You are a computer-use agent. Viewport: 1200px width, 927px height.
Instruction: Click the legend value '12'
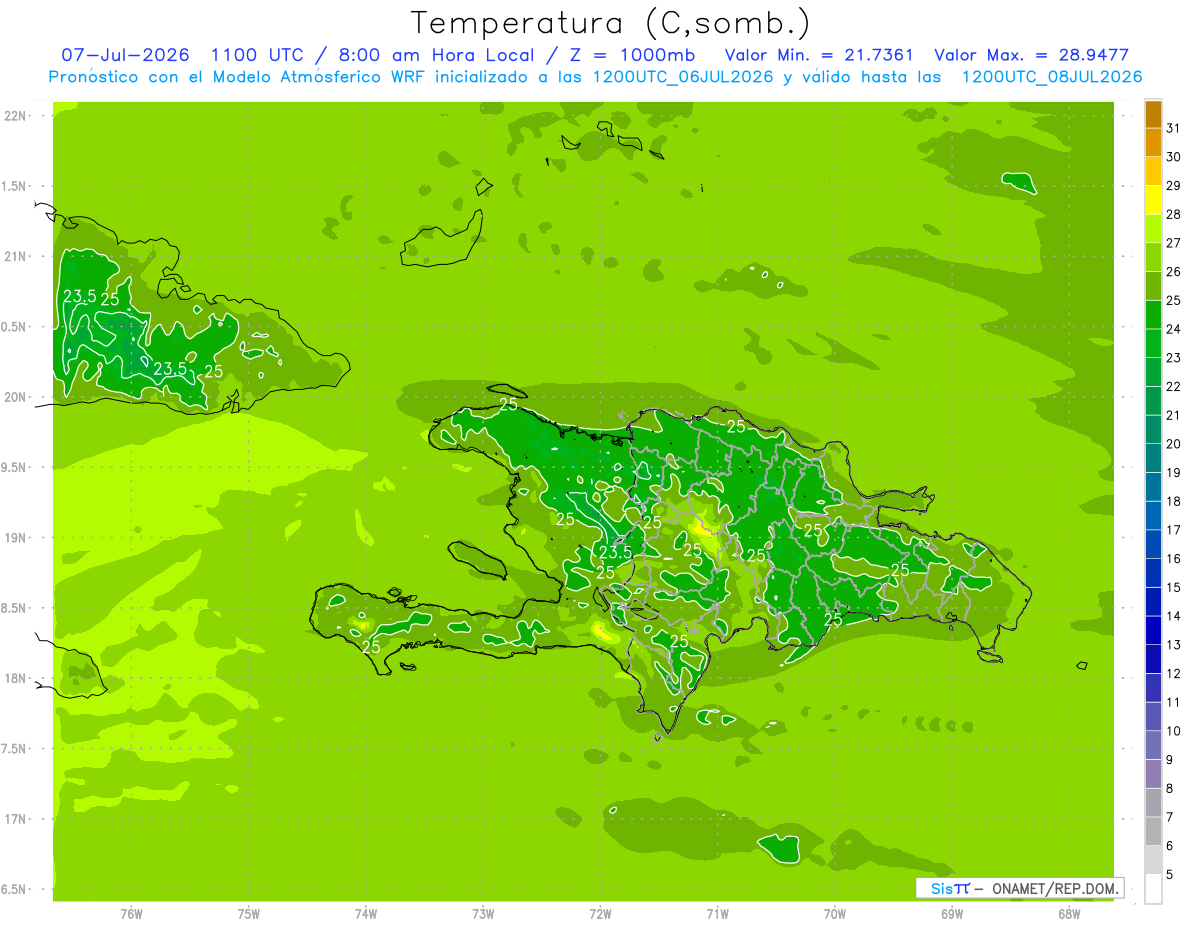[1174, 674]
